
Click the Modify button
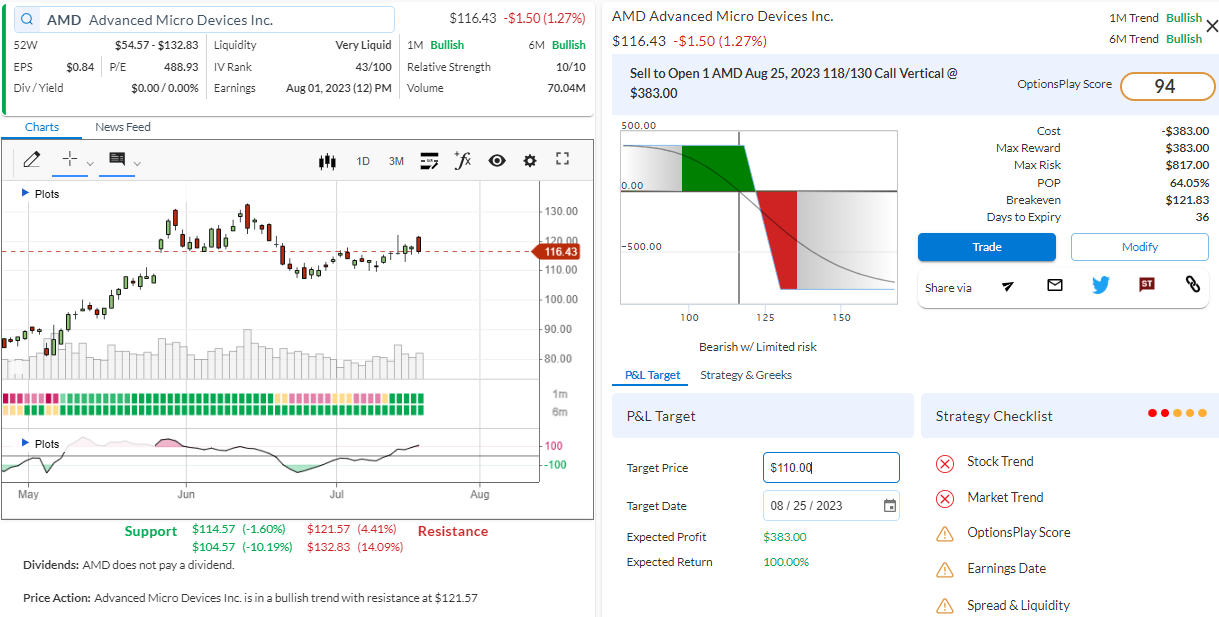tap(1140, 247)
